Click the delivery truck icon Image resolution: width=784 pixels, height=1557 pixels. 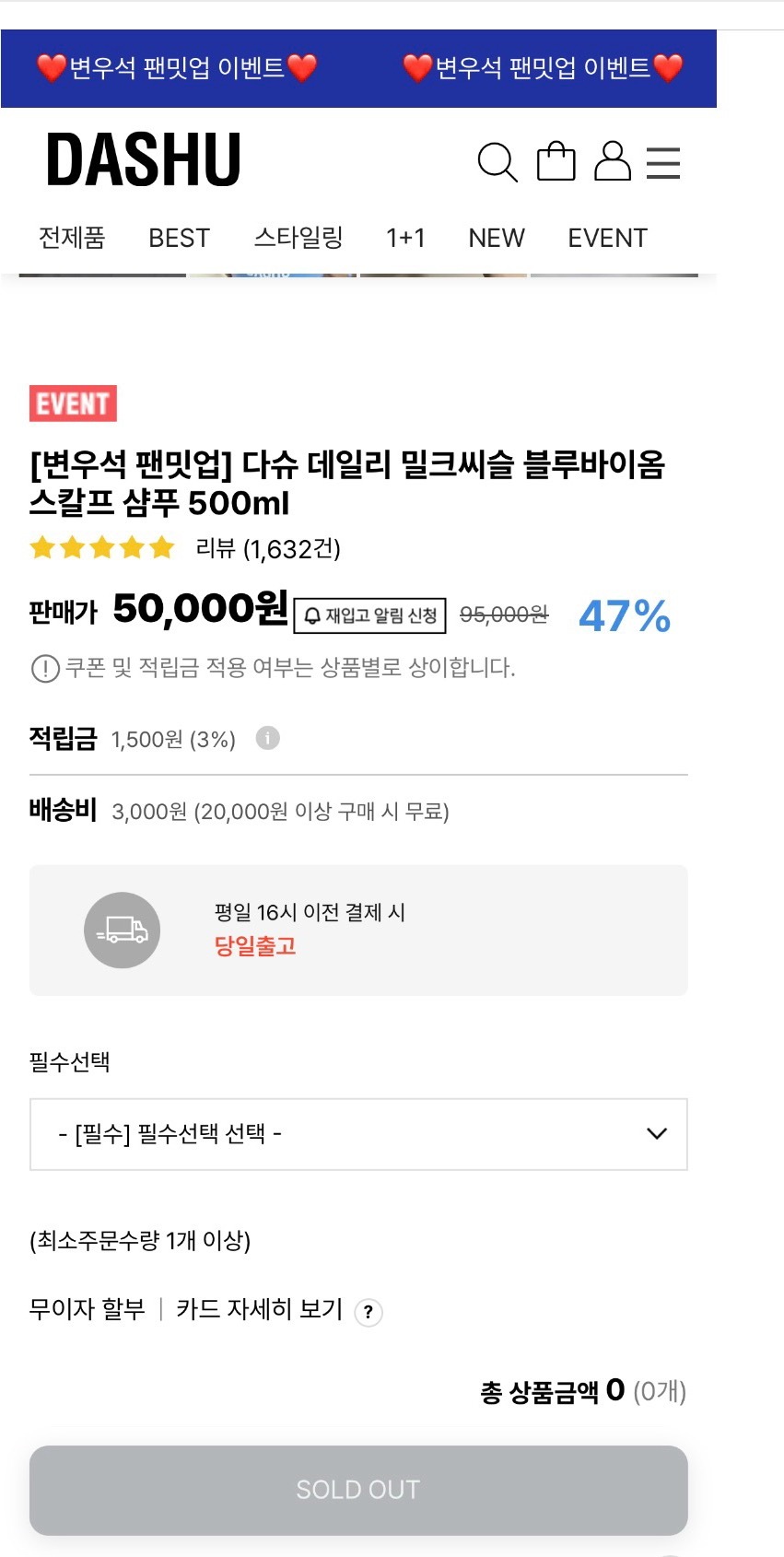(x=122, y=930)
